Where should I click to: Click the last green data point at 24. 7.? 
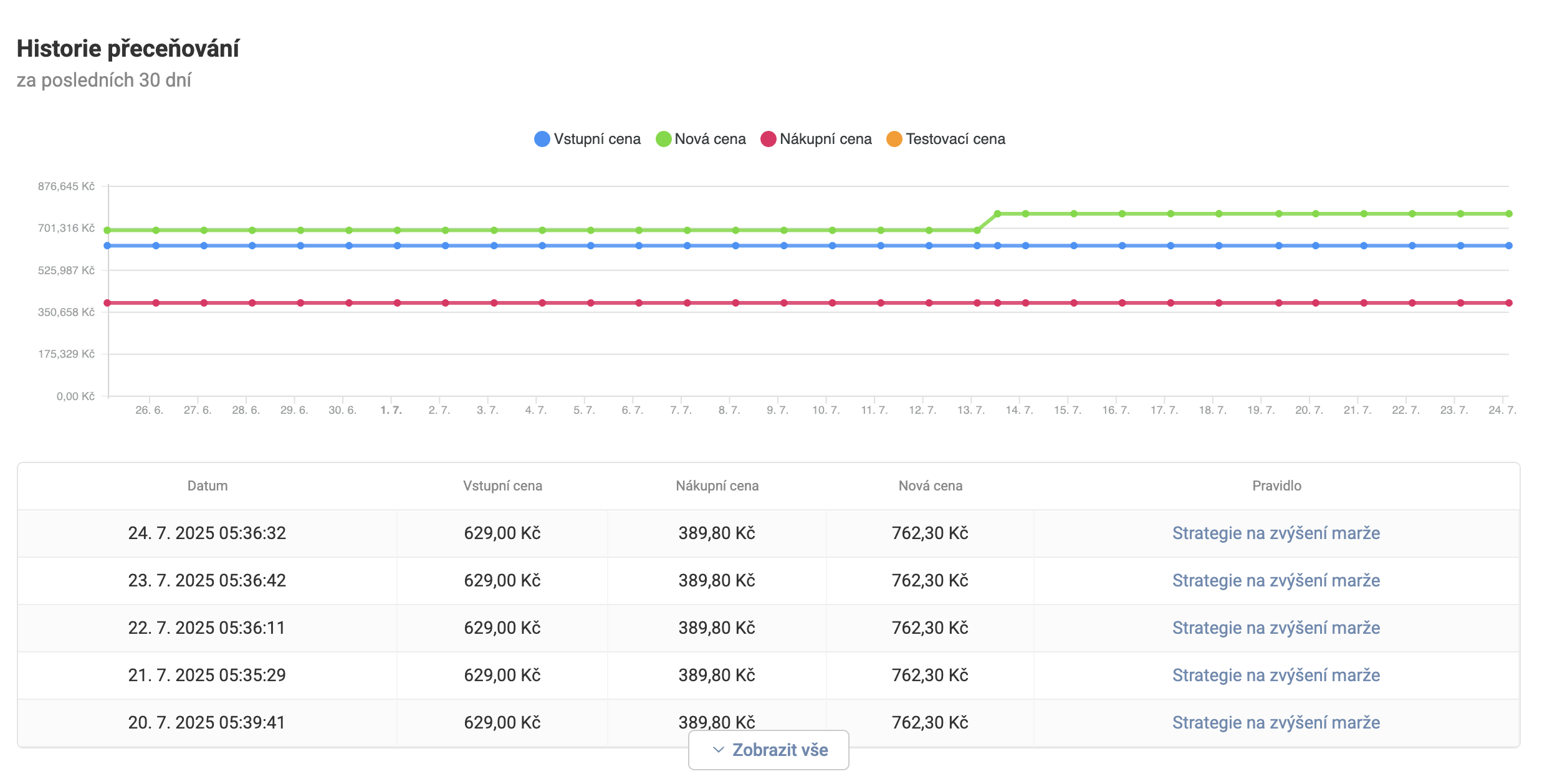(1509, 214)
